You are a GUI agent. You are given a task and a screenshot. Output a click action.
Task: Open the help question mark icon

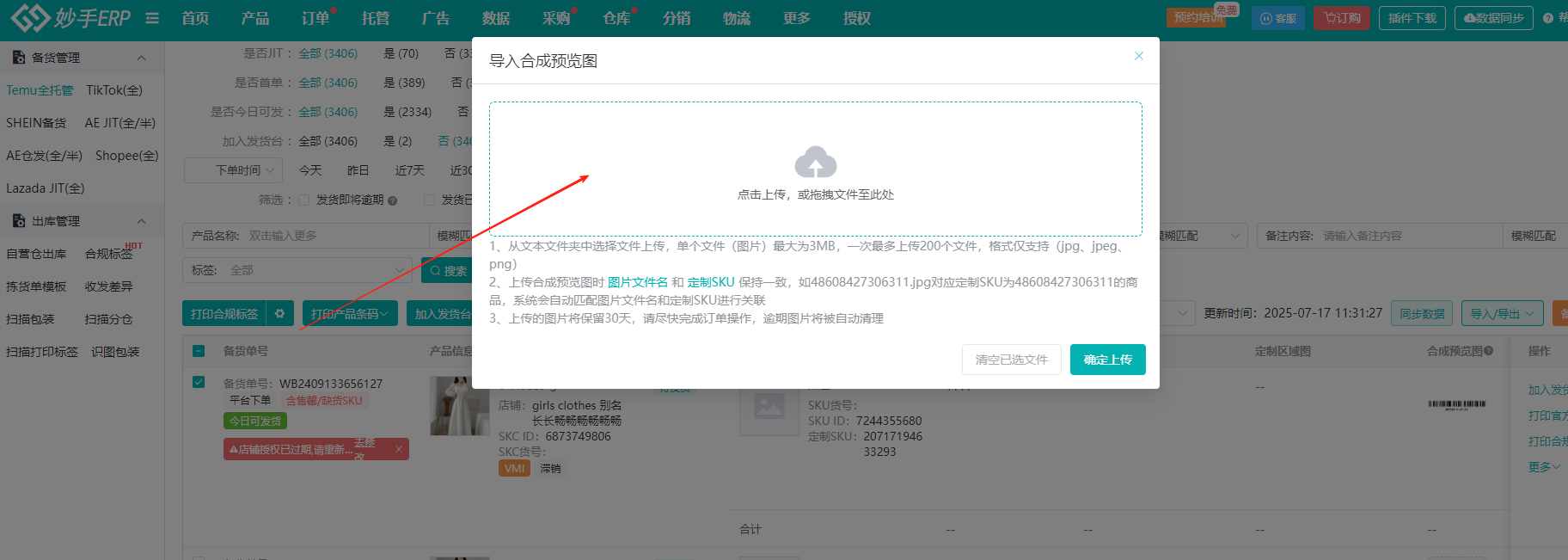[1548, 18]
